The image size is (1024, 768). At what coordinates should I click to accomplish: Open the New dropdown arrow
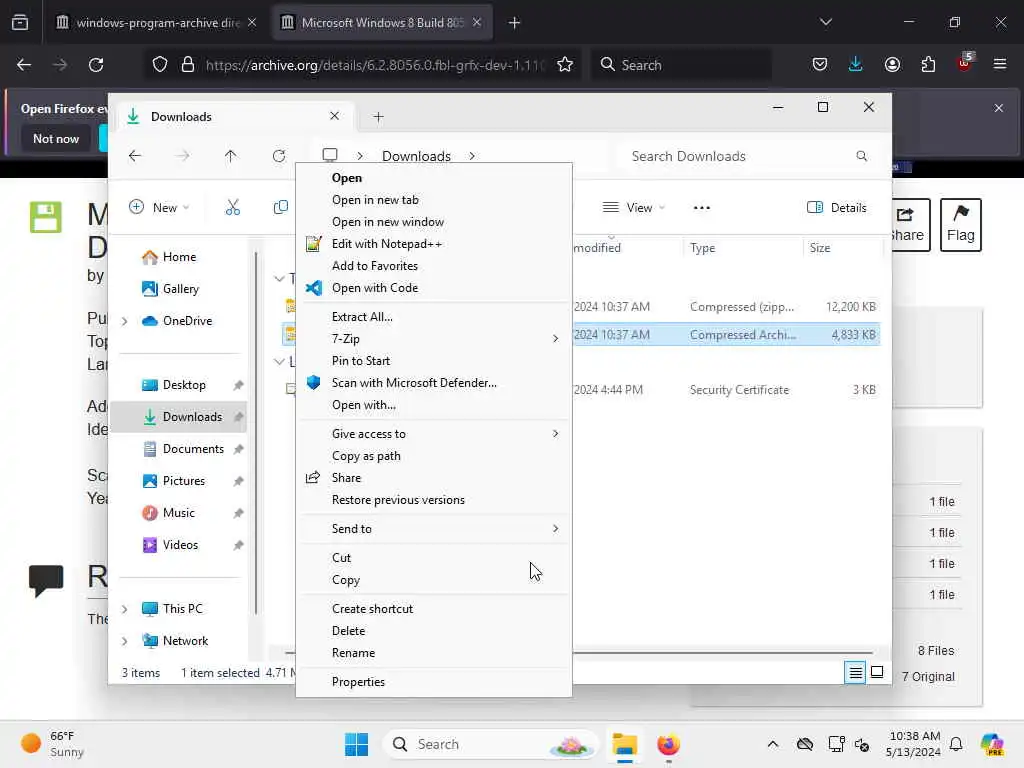186,208
